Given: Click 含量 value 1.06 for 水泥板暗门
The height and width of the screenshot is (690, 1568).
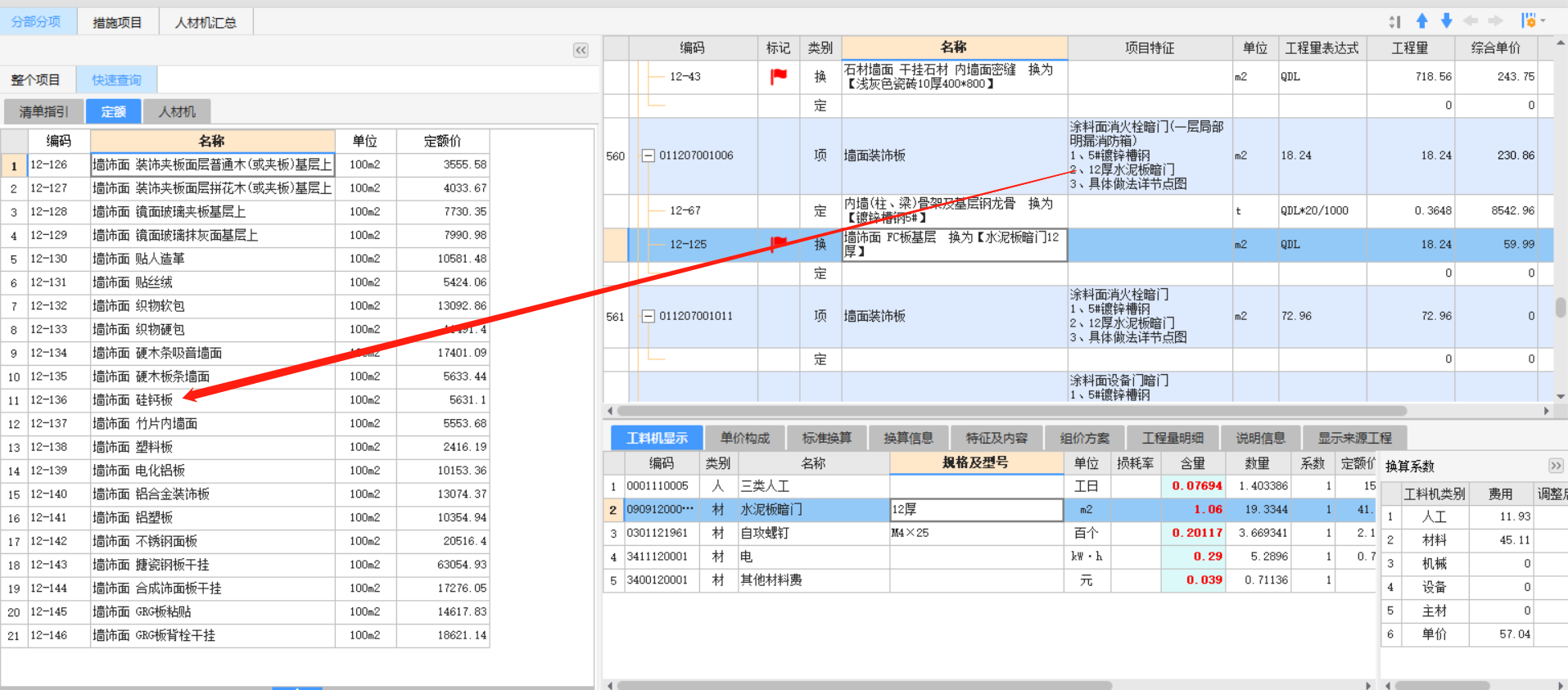Looking at the screenshot, I should [x=1192, y=509].
